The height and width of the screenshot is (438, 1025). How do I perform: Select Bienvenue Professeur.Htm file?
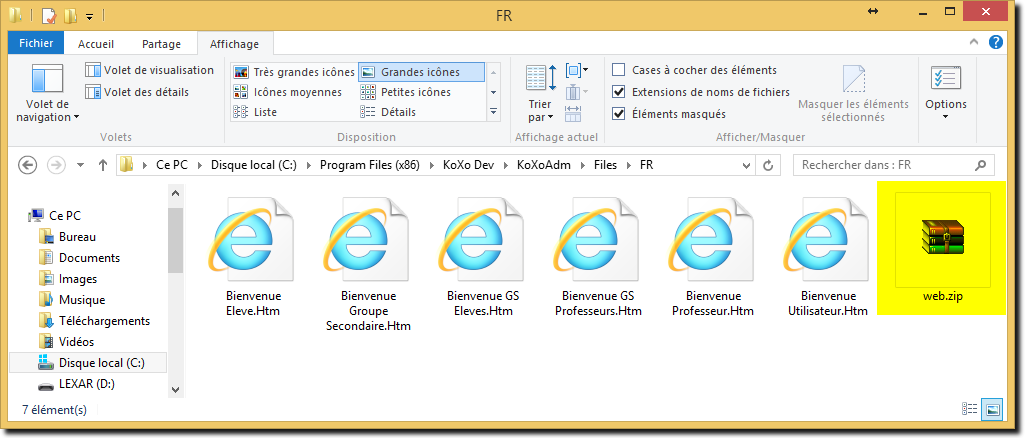coord(713,256)
